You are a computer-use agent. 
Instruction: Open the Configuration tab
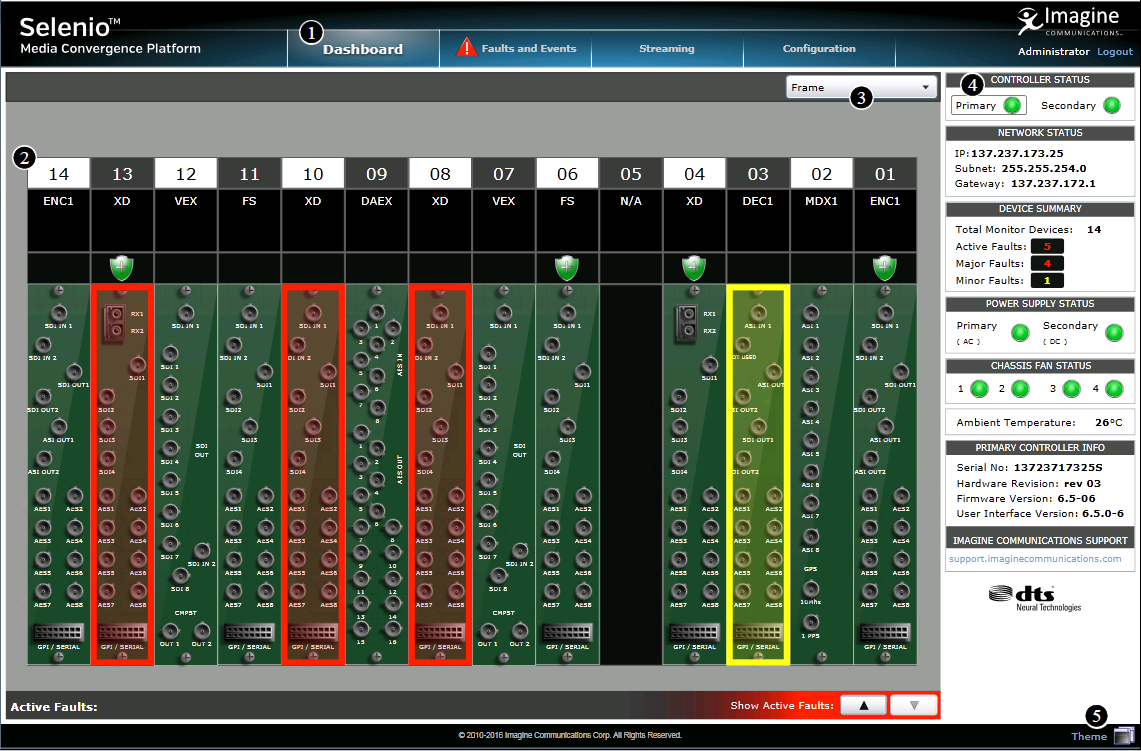click(819, 49)
